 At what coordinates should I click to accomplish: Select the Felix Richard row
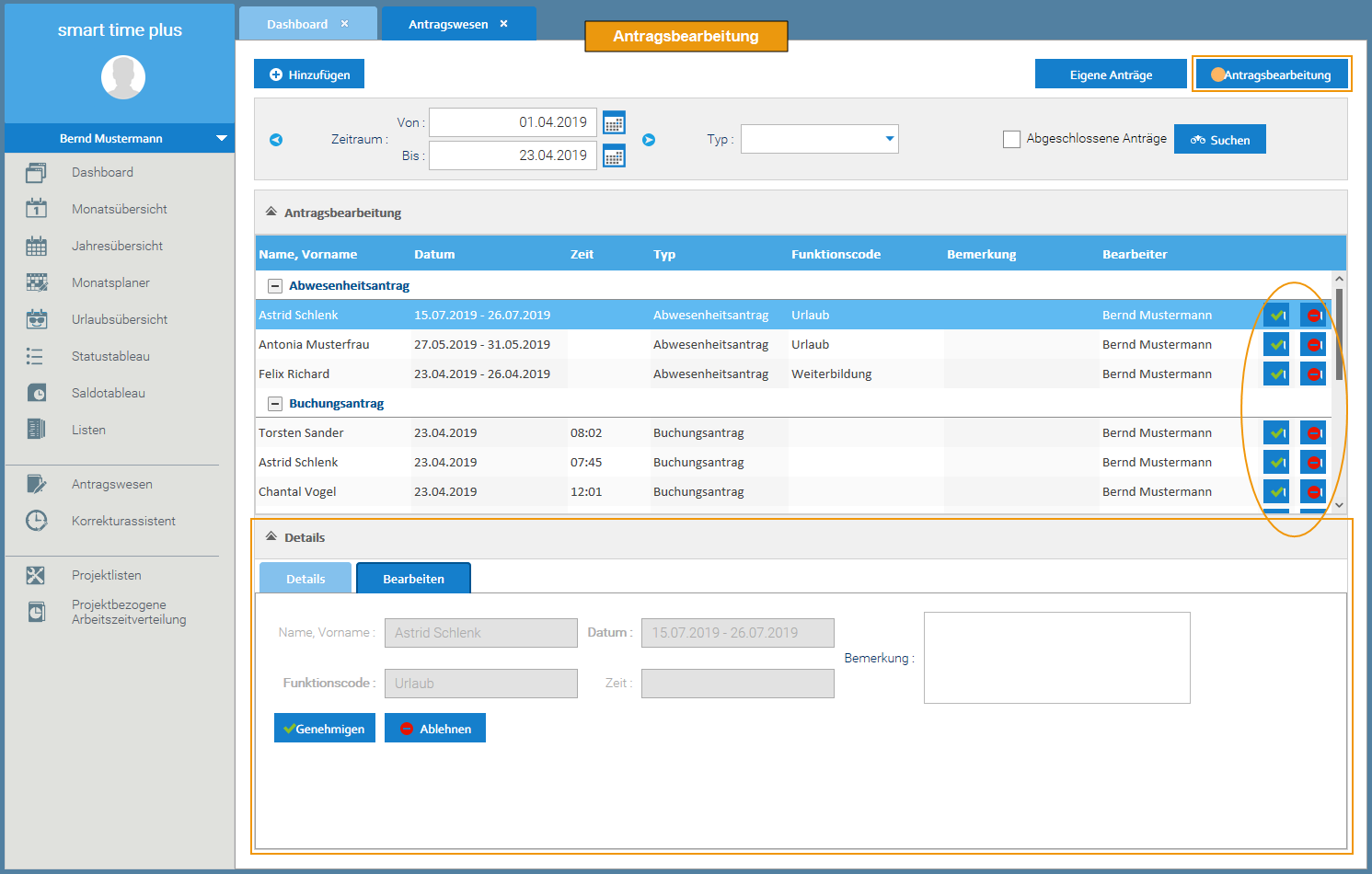click(793, 374)
